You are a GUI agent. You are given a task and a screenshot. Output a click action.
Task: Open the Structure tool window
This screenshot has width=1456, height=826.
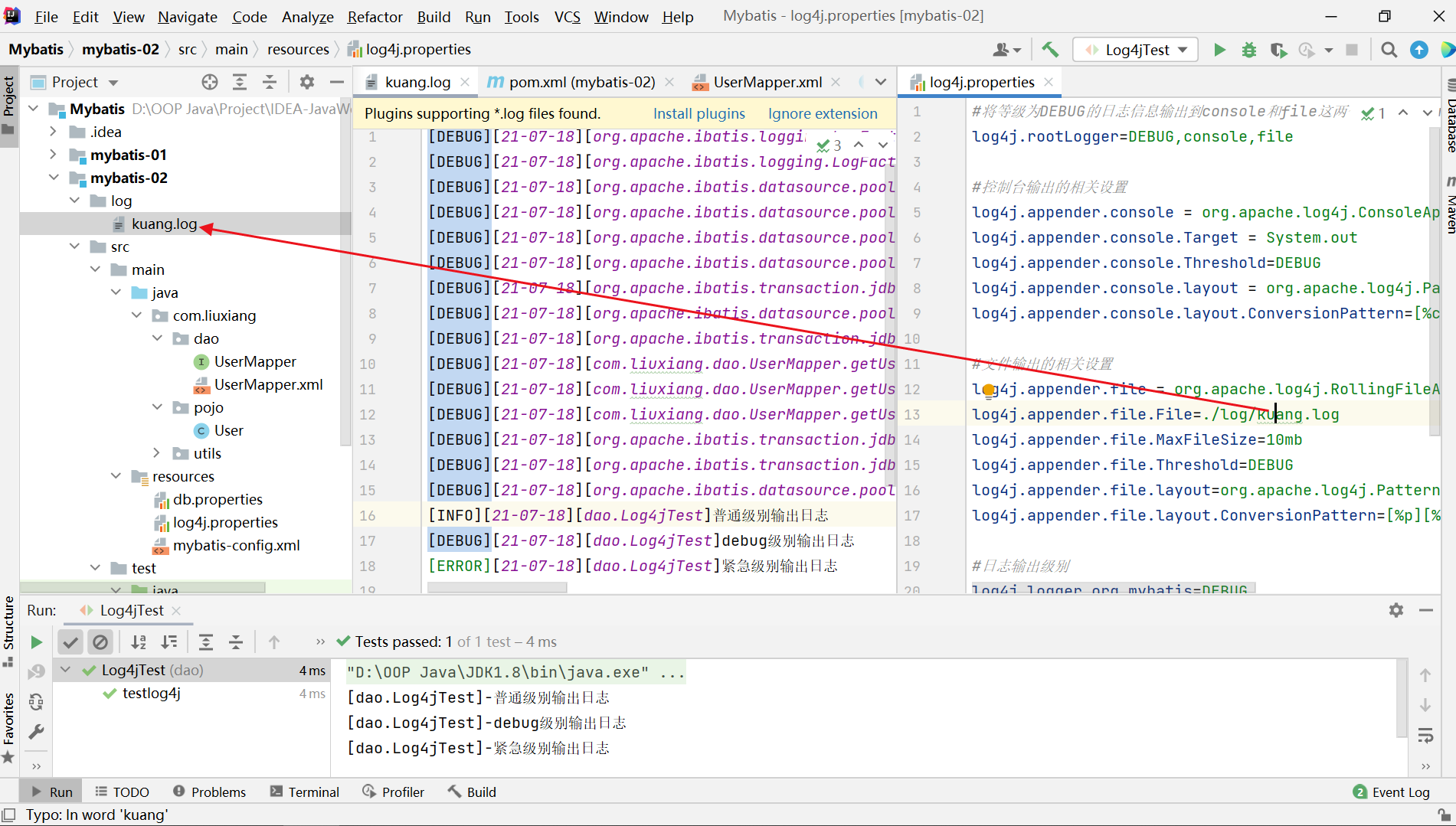coord(8,631)
